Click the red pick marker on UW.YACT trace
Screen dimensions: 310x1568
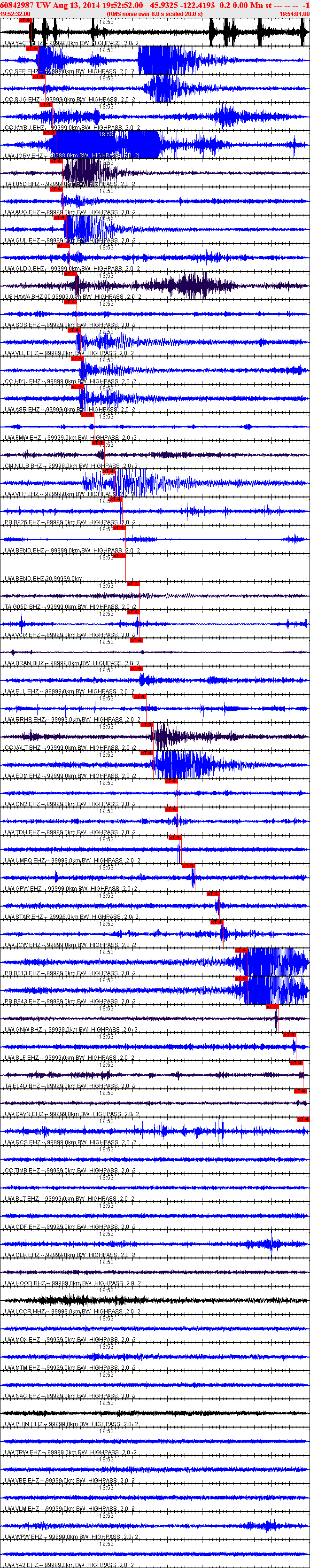pyautogui.click(x=25, y=20)
